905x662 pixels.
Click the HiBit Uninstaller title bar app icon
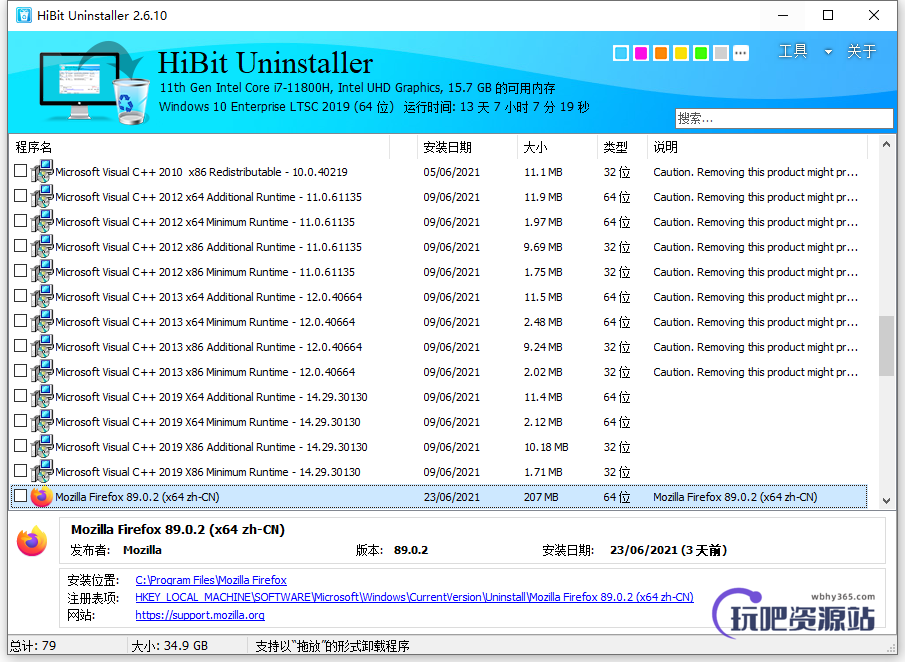pos(24,16)
